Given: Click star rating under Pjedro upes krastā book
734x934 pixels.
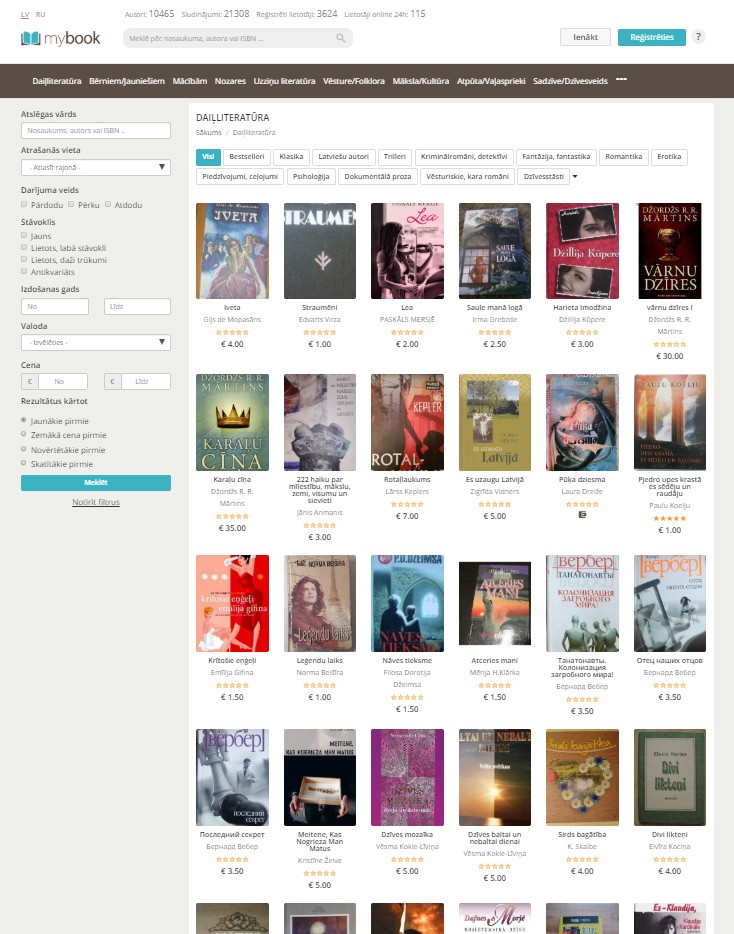Looking at the screenshot, I should [x=670, y=518].
